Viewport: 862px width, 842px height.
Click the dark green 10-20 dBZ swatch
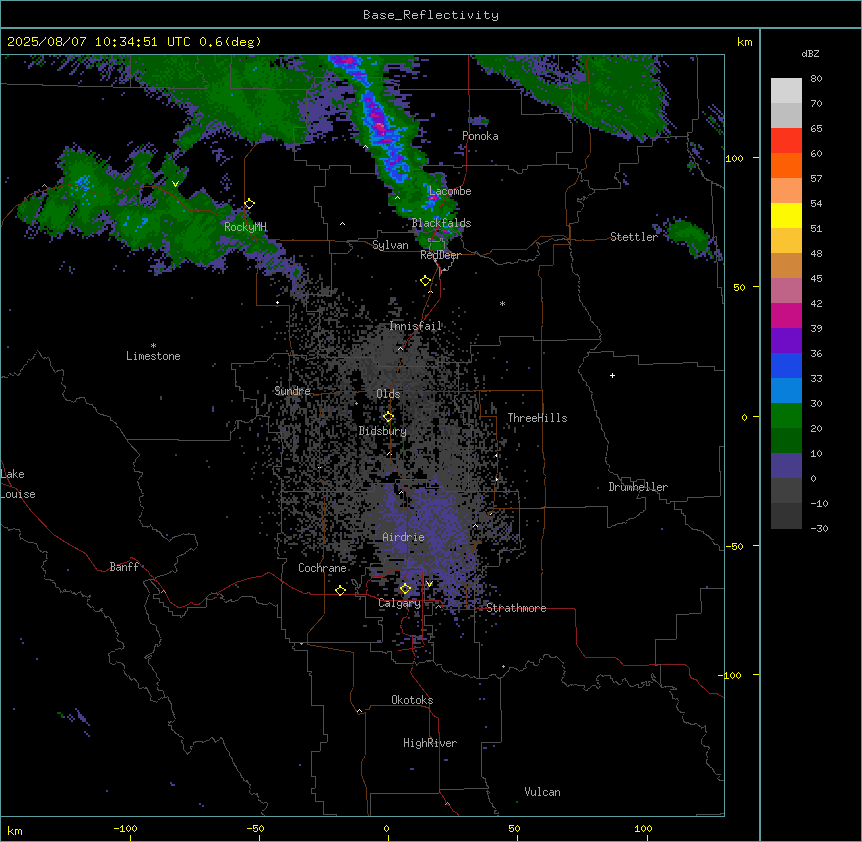tap(786, 440)
